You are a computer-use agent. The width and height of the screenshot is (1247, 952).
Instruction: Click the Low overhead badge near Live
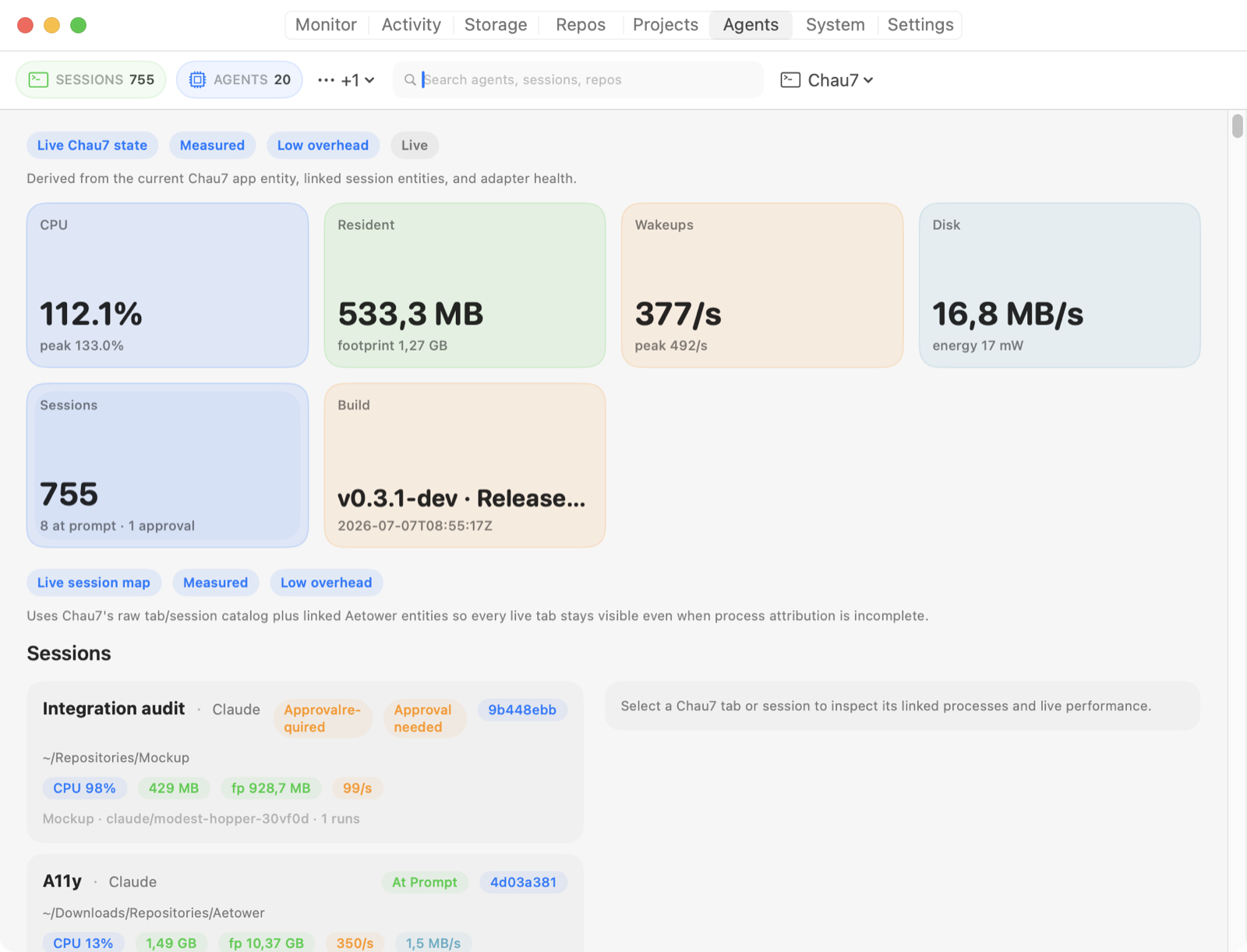(x=323, y=145)
